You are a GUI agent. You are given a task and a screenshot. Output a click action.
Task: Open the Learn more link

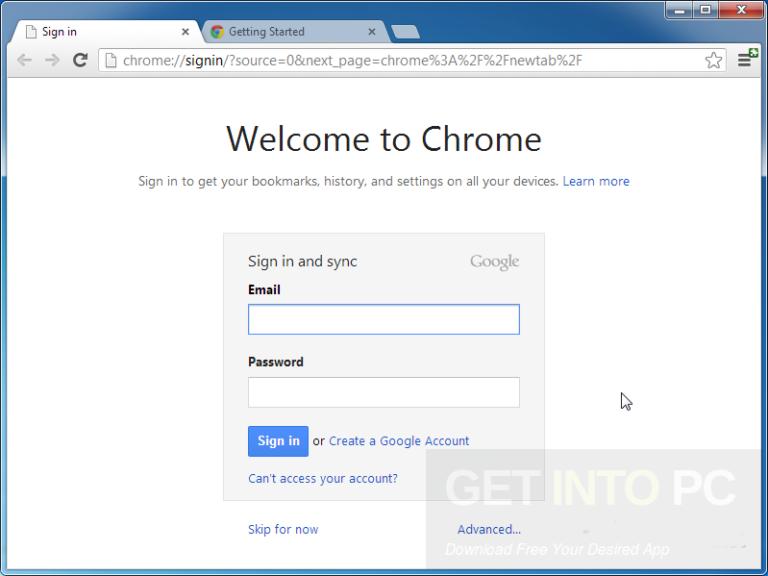click(x=596, y=181)
